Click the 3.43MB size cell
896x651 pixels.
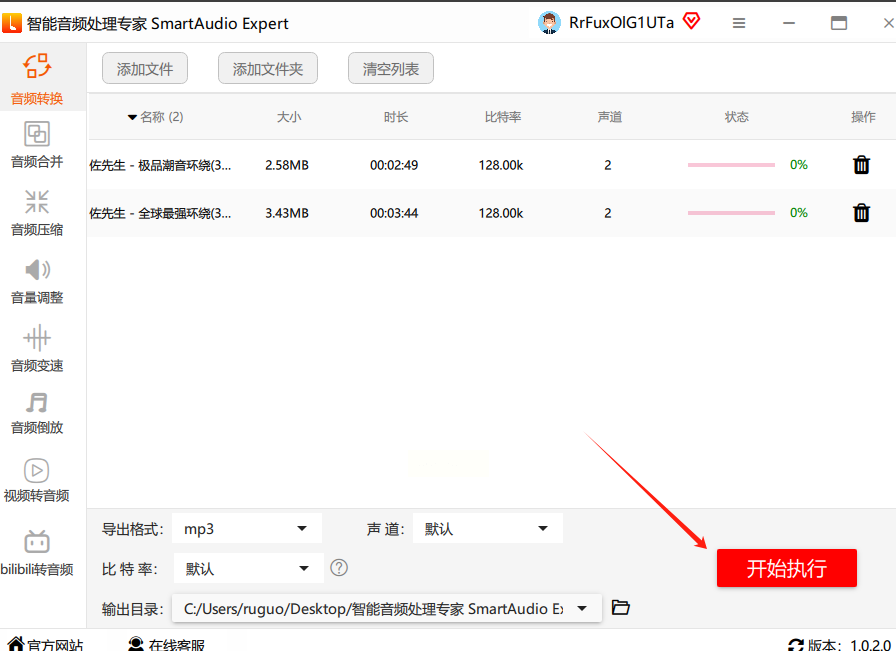[x=287, y=213]
